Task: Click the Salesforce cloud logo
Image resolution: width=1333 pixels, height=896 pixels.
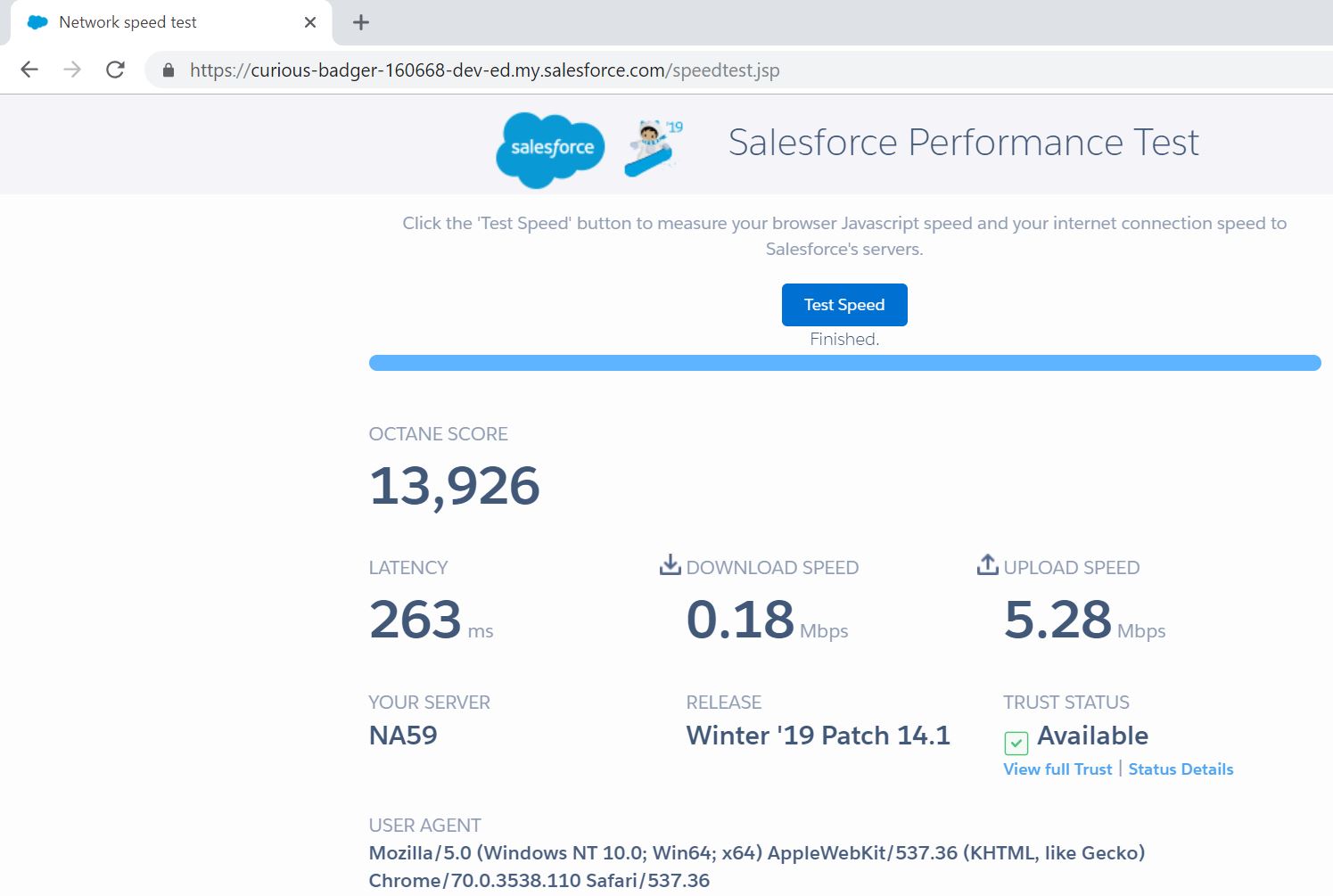Action: 550,149
